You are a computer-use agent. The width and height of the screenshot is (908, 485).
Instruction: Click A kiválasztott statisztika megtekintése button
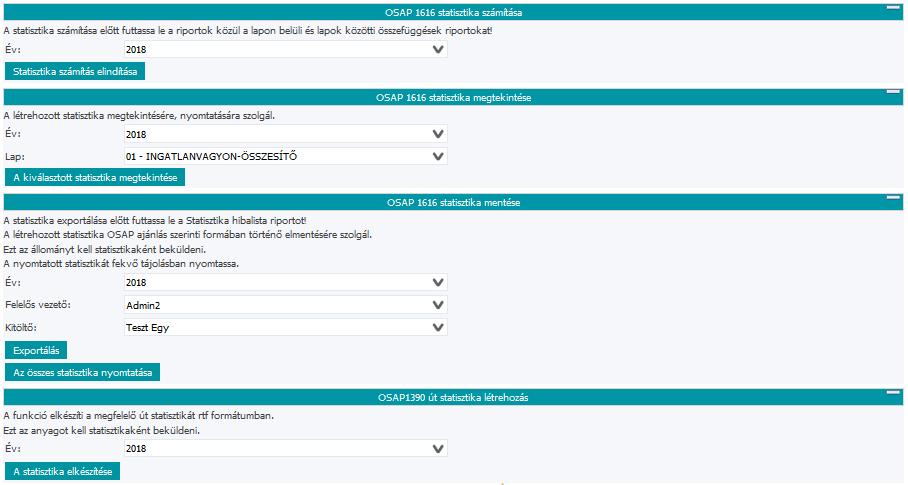pyautogui.click(x=95, y=178)
